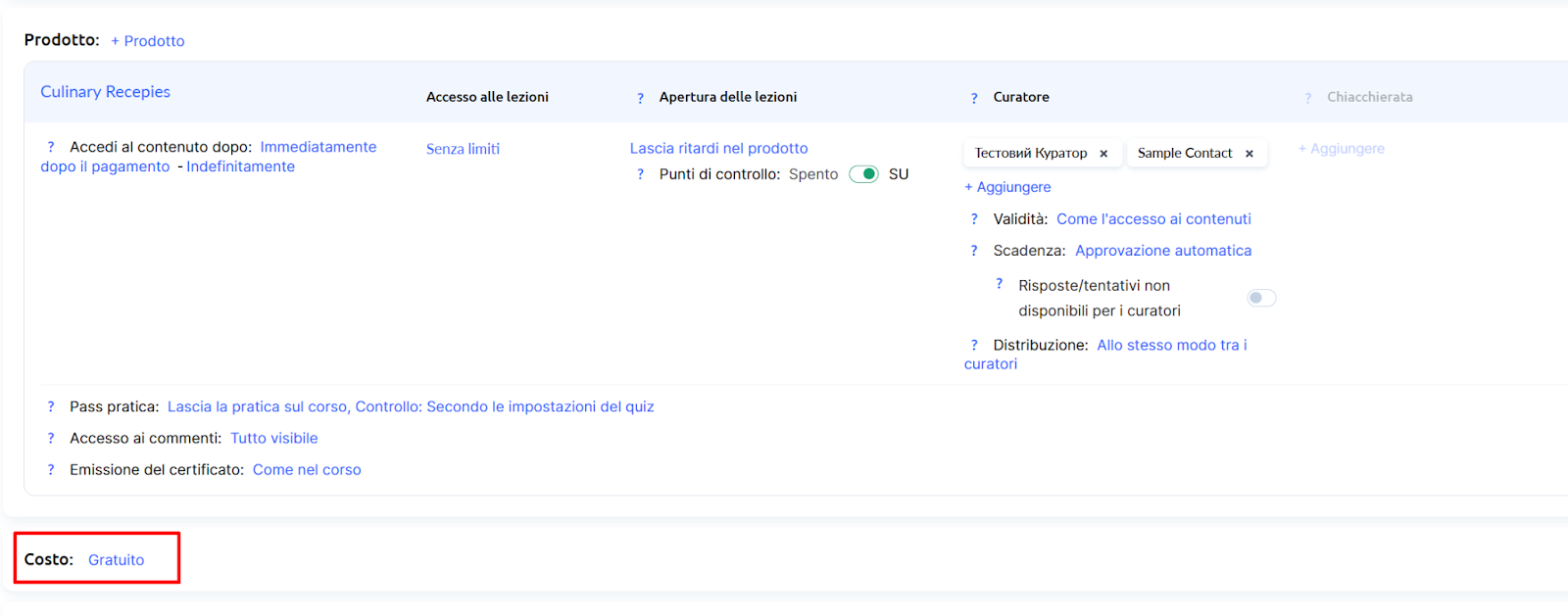Click help icon next to Emissione del certificato
The height and width of the screenshot is (616, 1568).
(x=51, y=470)
